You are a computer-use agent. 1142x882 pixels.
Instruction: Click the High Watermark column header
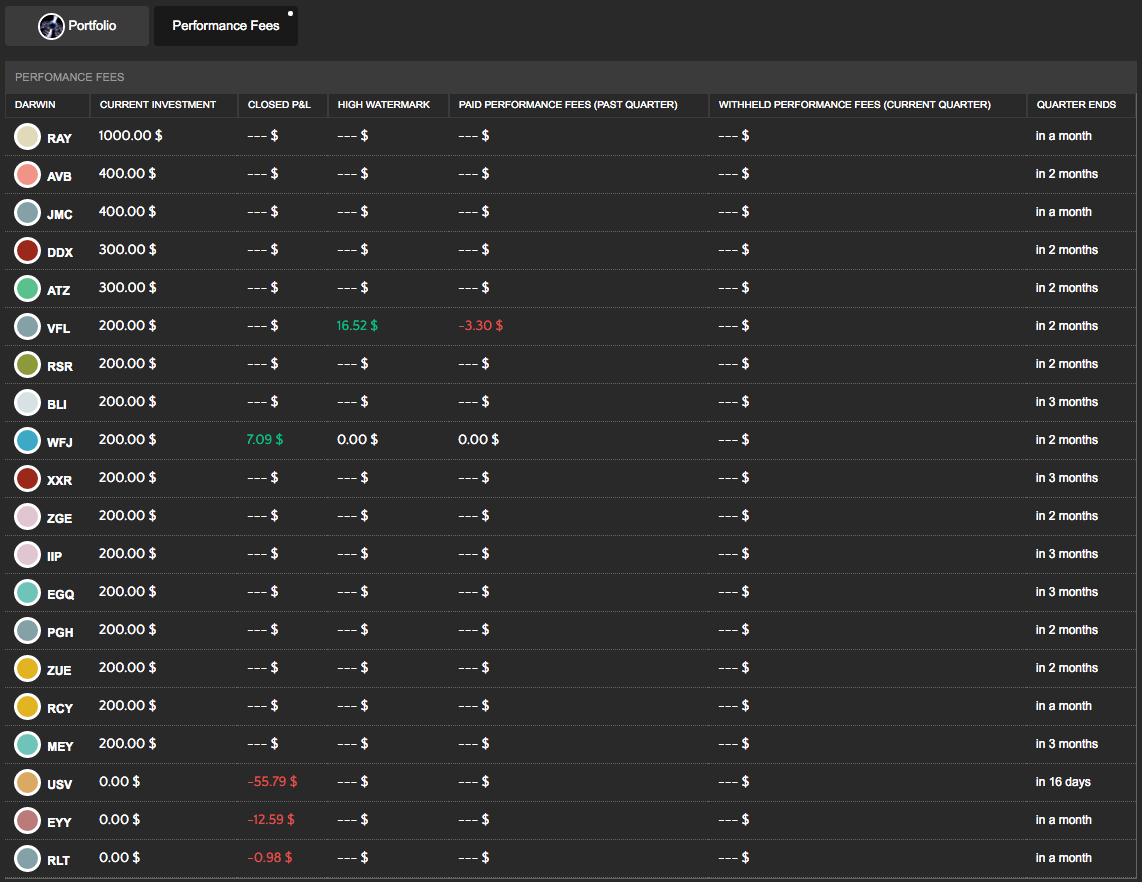pos(383,105)
